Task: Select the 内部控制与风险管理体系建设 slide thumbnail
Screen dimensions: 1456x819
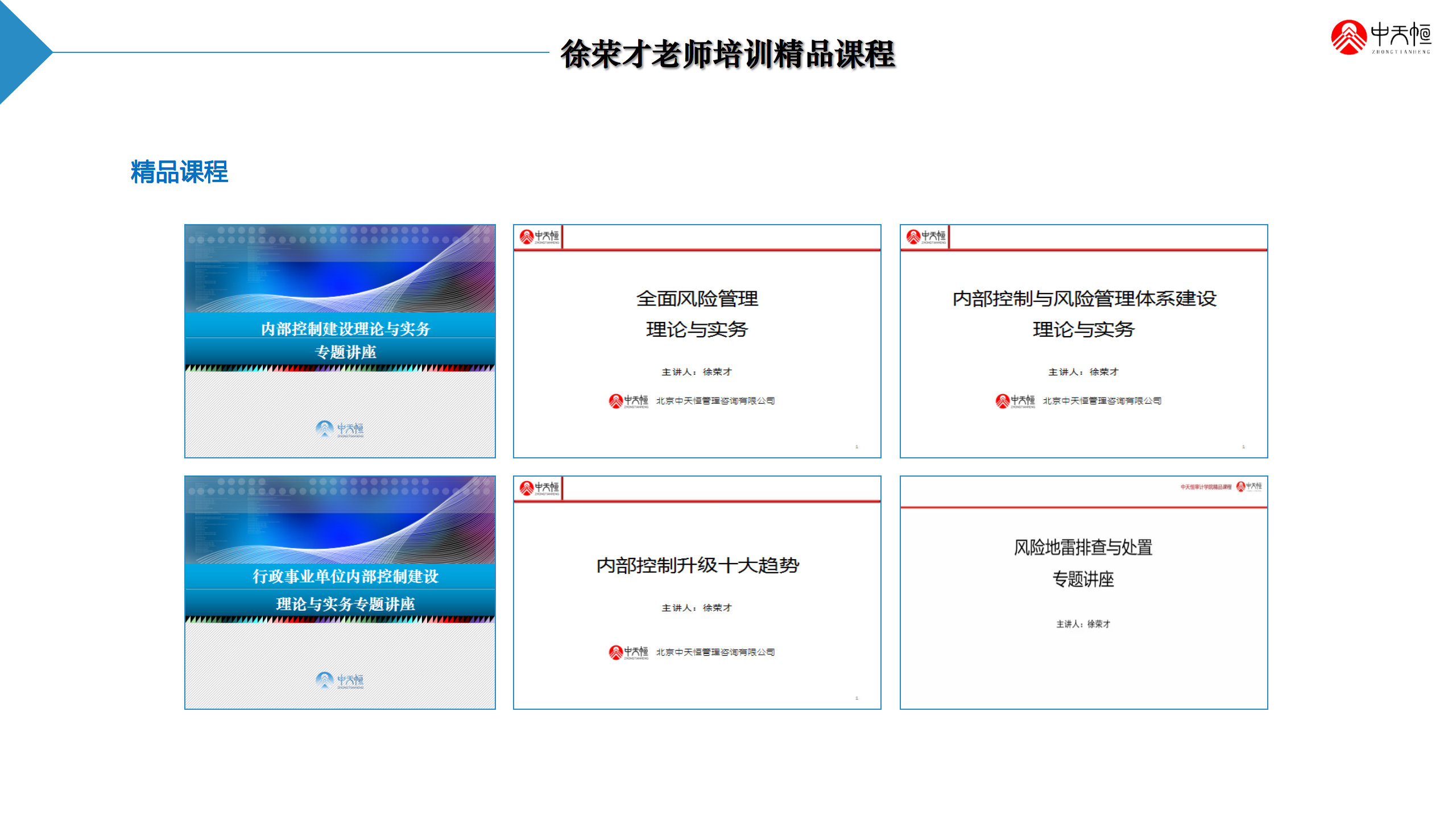Action: tap(1083, 341)
